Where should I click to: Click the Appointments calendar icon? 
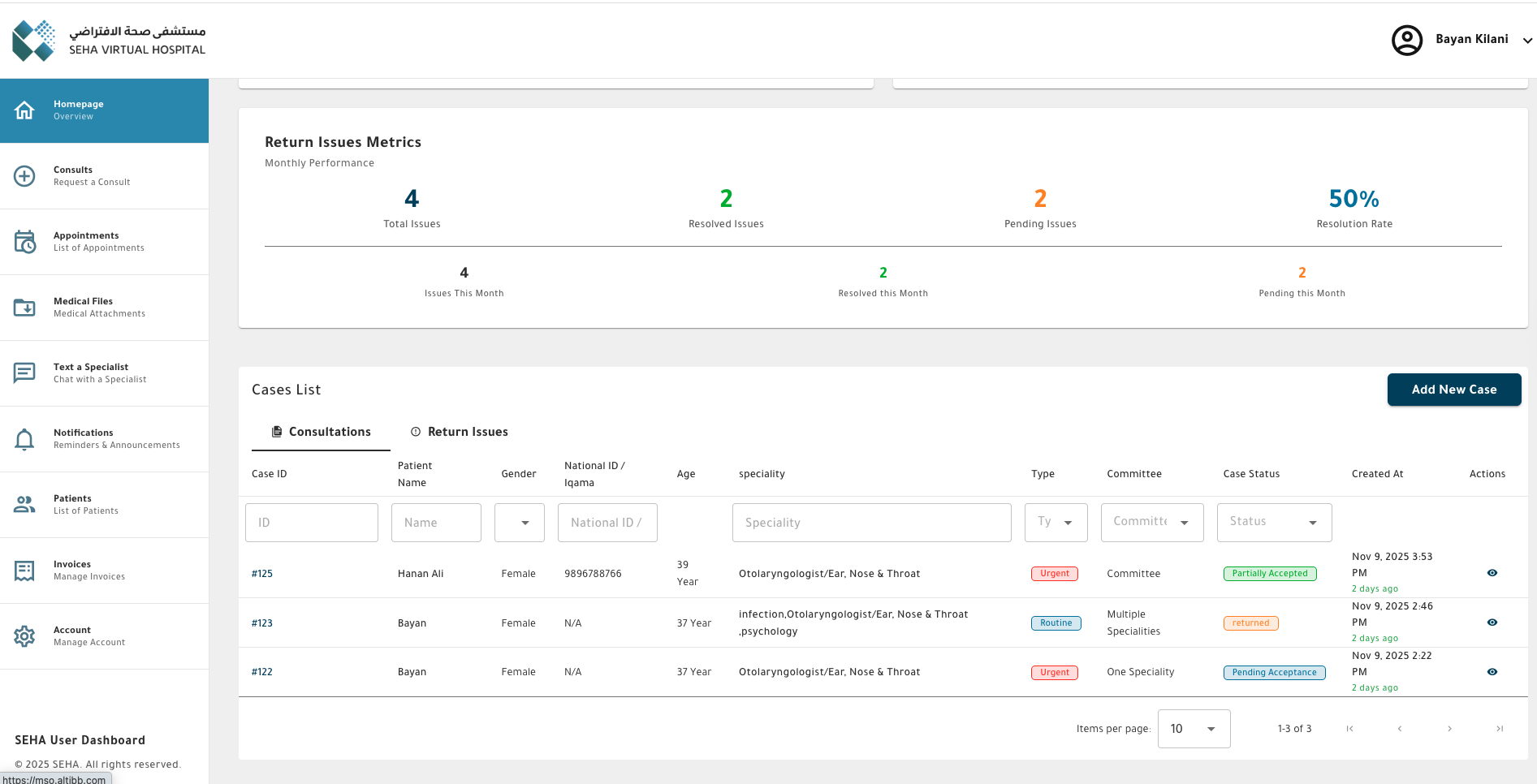pyautogui.click(x=24, y=242)
